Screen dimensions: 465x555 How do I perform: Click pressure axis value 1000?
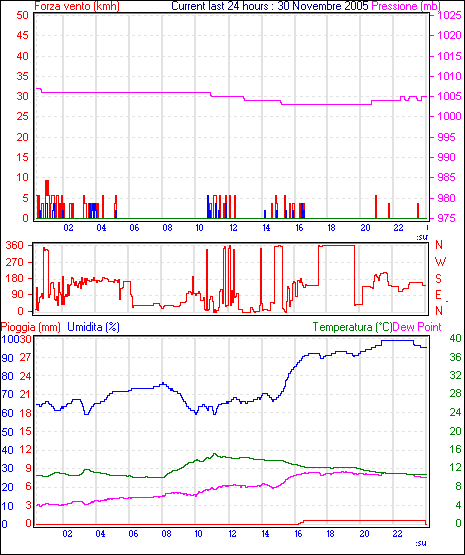tap(449, 116)
